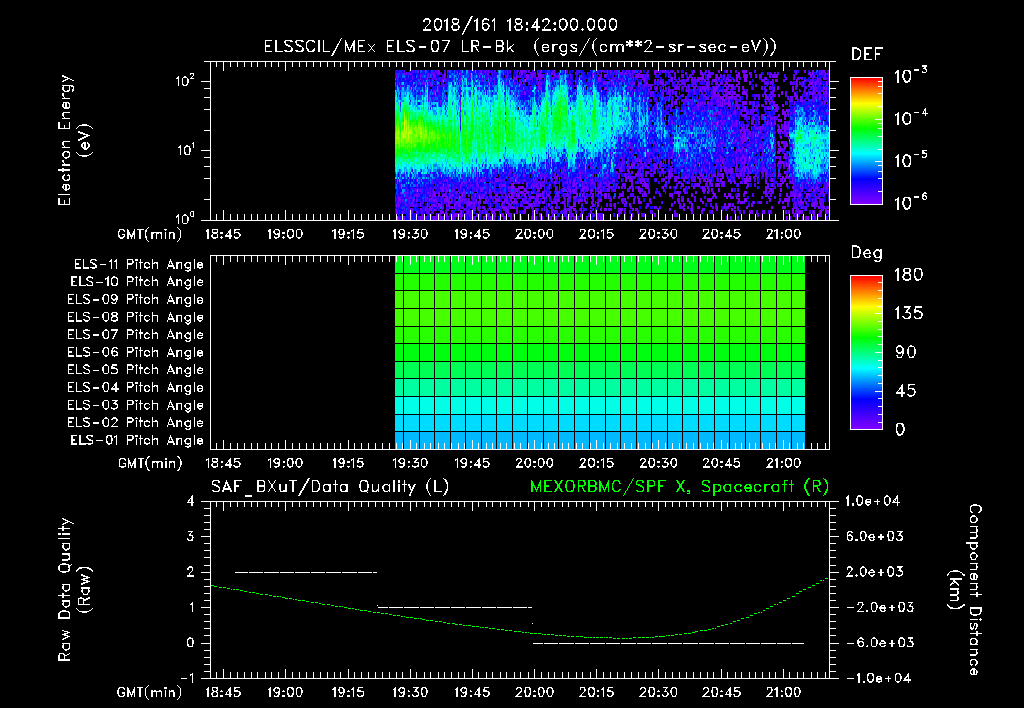1024x708 pixels.
Task: Click the 6.0e+03 right axis value
Action: (876, 537)
